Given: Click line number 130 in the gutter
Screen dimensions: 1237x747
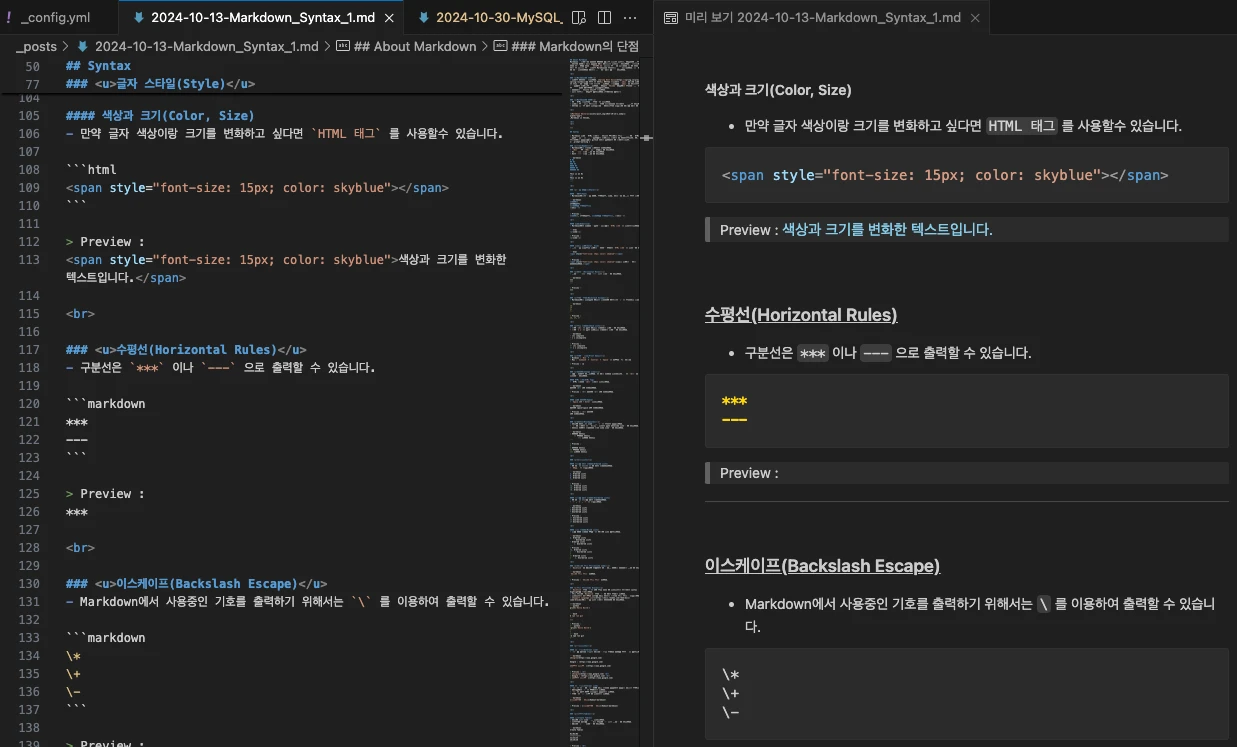Looking at the screenshot, I should 28,584.
